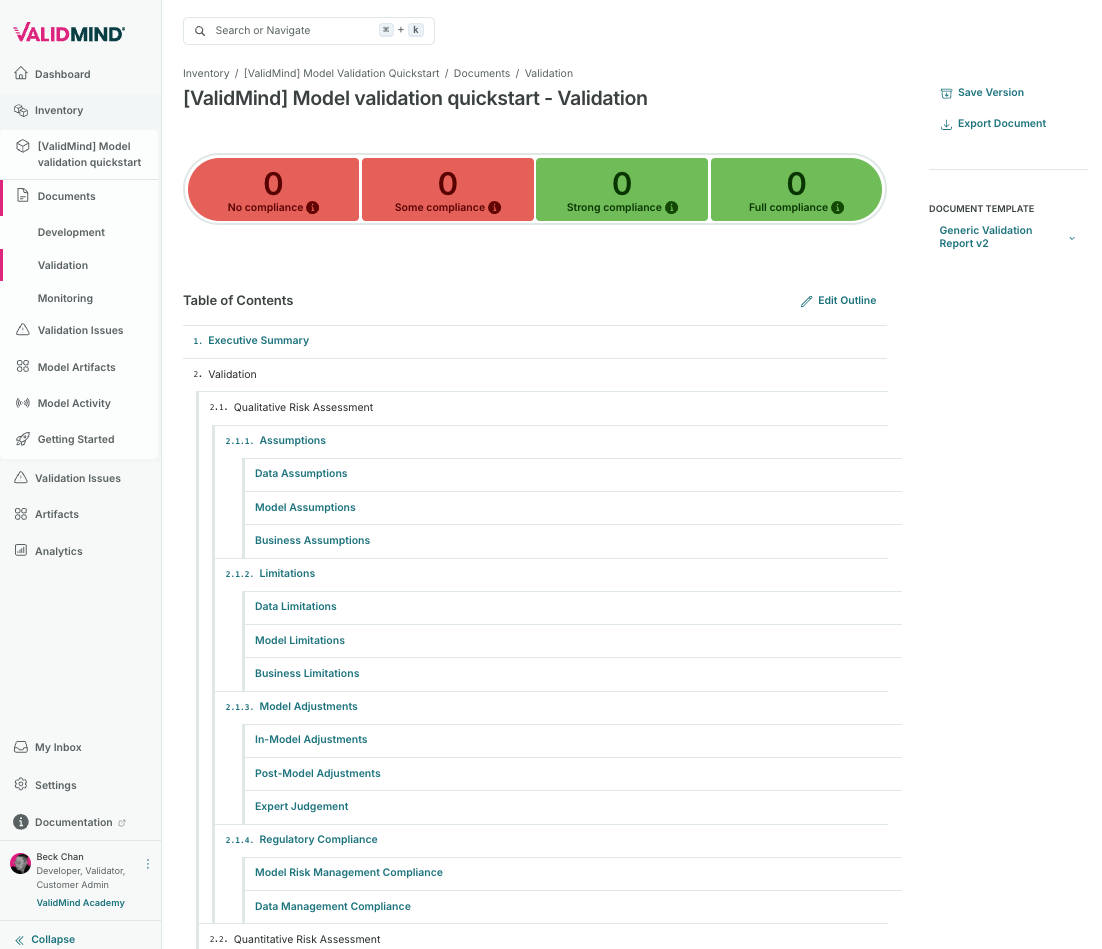The image size is (1102, 949).
Task: Open Model Limitations entry
Action: pyautogui.click(x=299, y=640)
